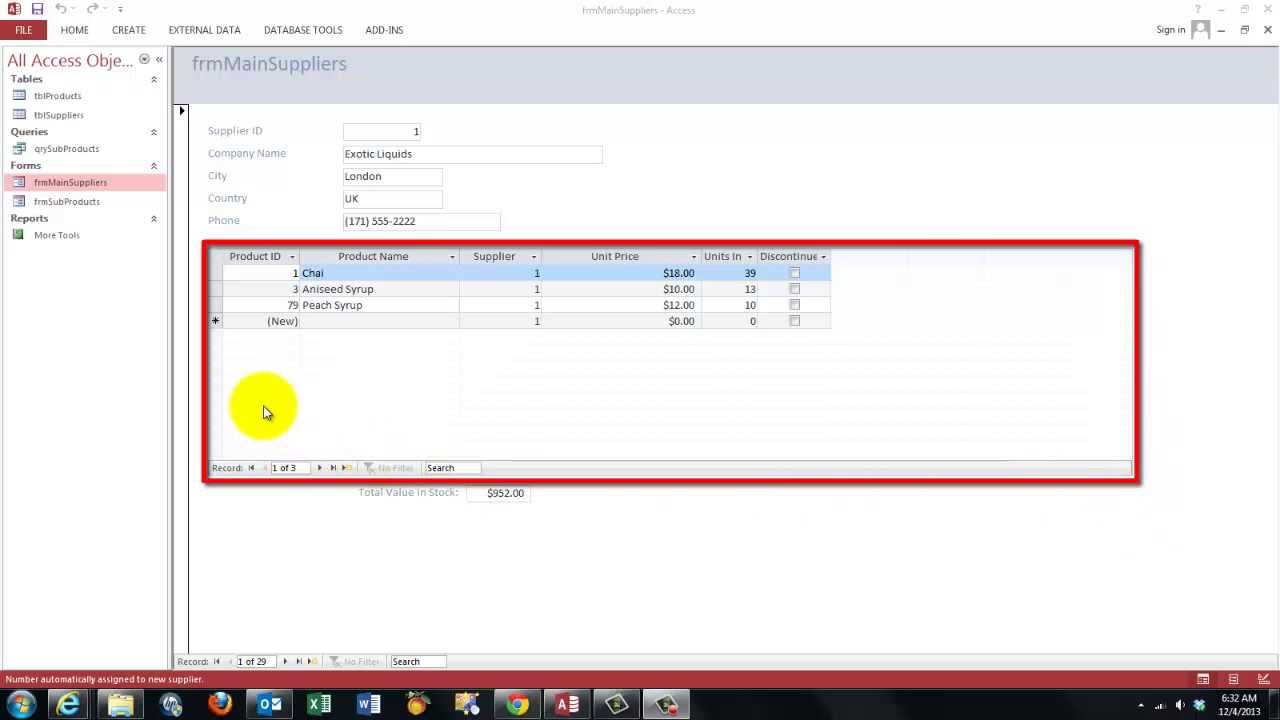Go to first record in main form navigator
Viewport: 1280px width, 720px height.
(x=216, y=662)
